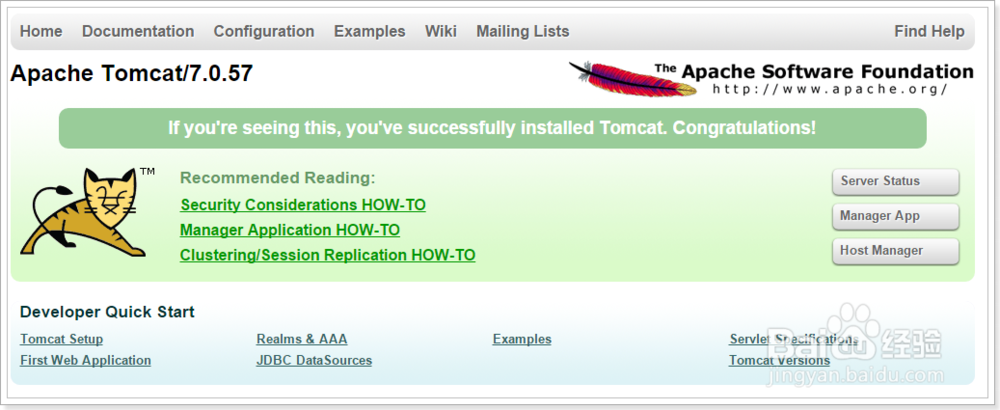Click the Host Manager button
Viewport: 1000px width, 410px height.
(x=895, y=251)
